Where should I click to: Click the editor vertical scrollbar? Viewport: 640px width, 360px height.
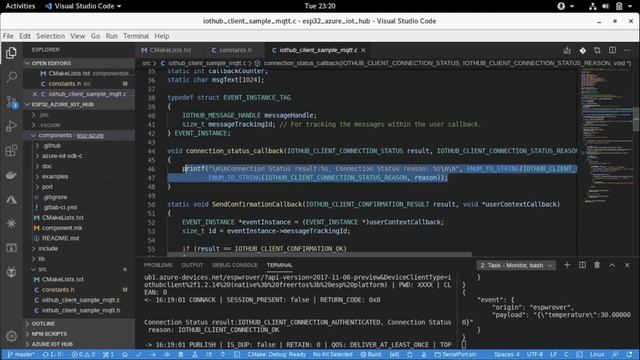[x=636, y=118]
